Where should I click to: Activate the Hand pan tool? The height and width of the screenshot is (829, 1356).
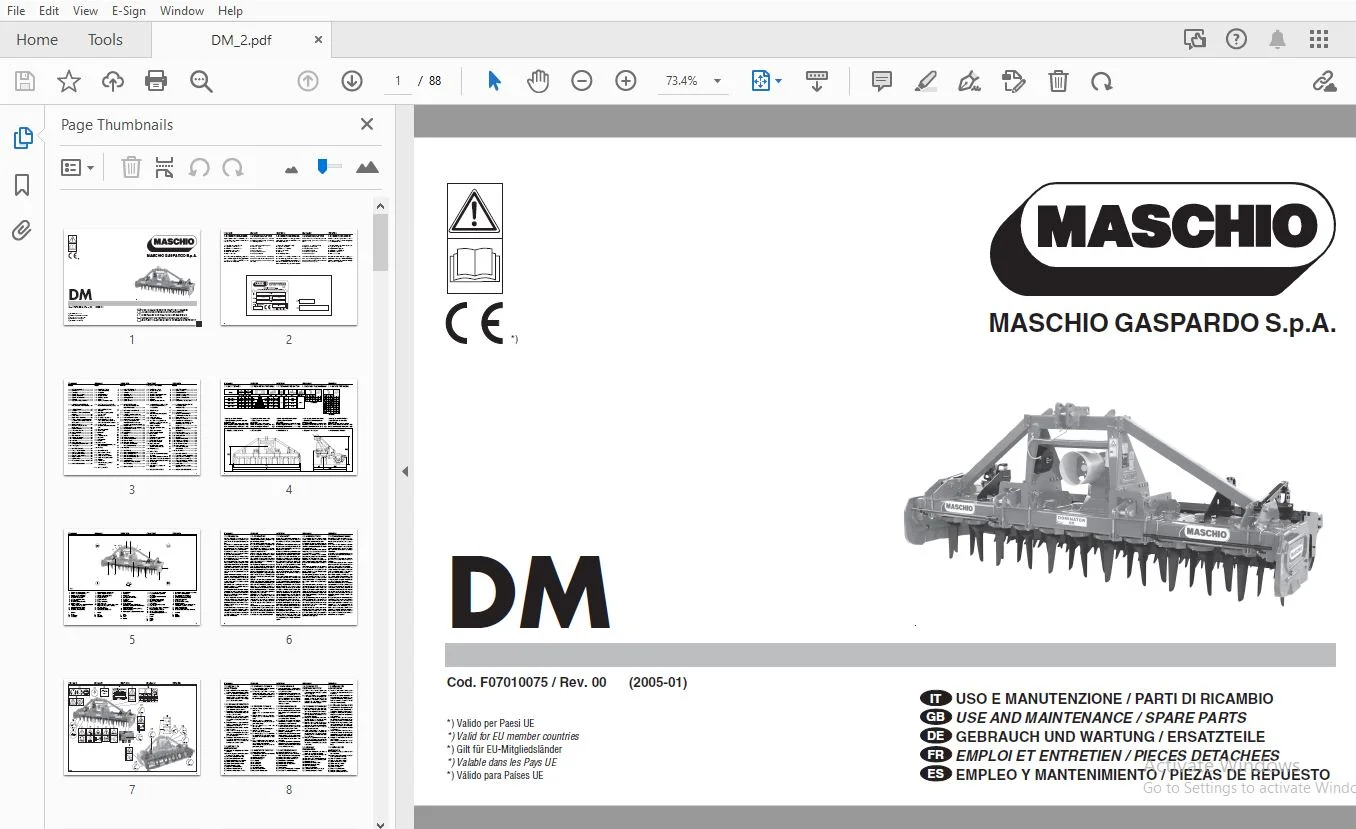click(538, 81)
